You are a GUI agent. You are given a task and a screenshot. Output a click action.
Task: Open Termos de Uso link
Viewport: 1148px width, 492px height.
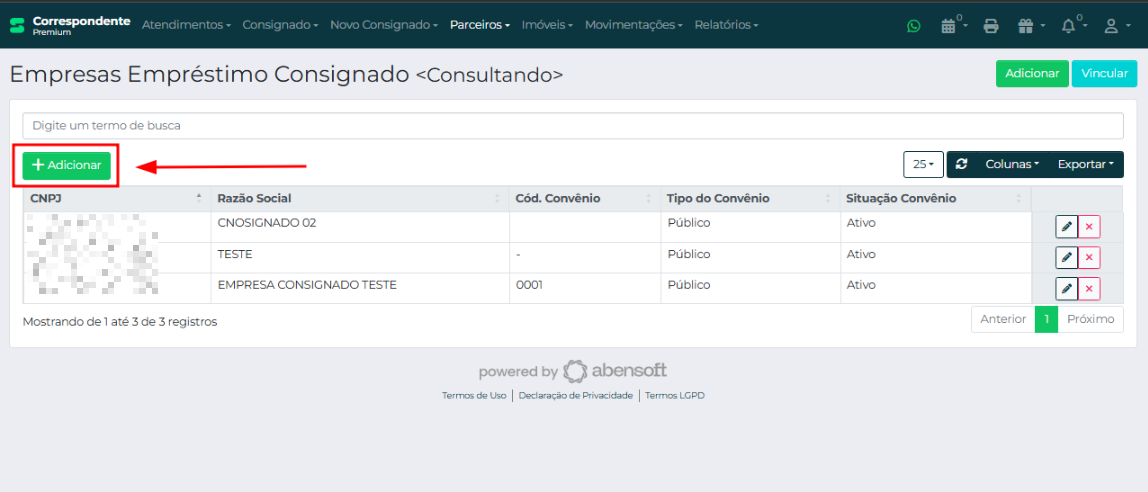point(474,395)
